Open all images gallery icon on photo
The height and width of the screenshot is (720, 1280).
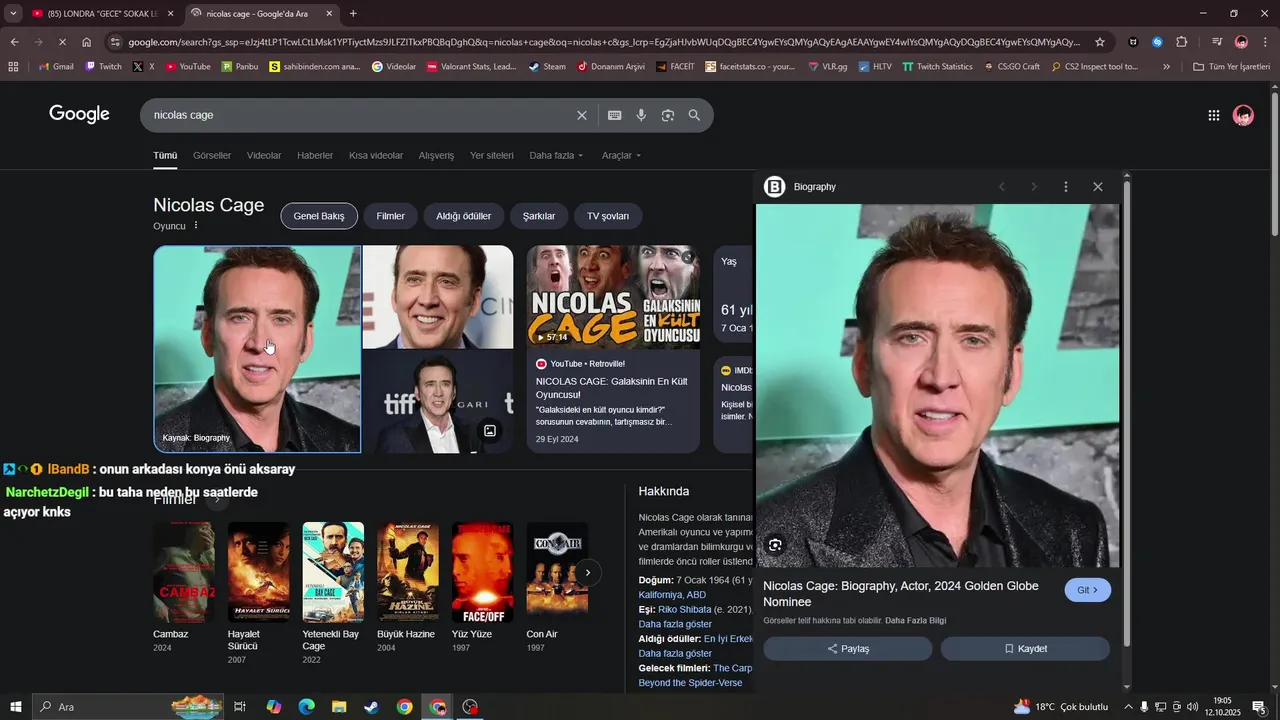(490, 431)
